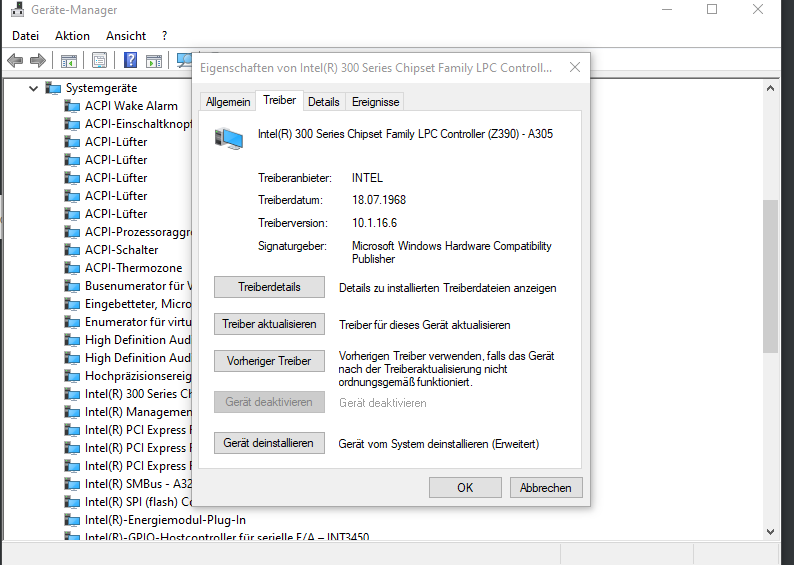Screen dimensions: 794x565
Task: Click the Gerät deinstallieren button
Action: 269,443
